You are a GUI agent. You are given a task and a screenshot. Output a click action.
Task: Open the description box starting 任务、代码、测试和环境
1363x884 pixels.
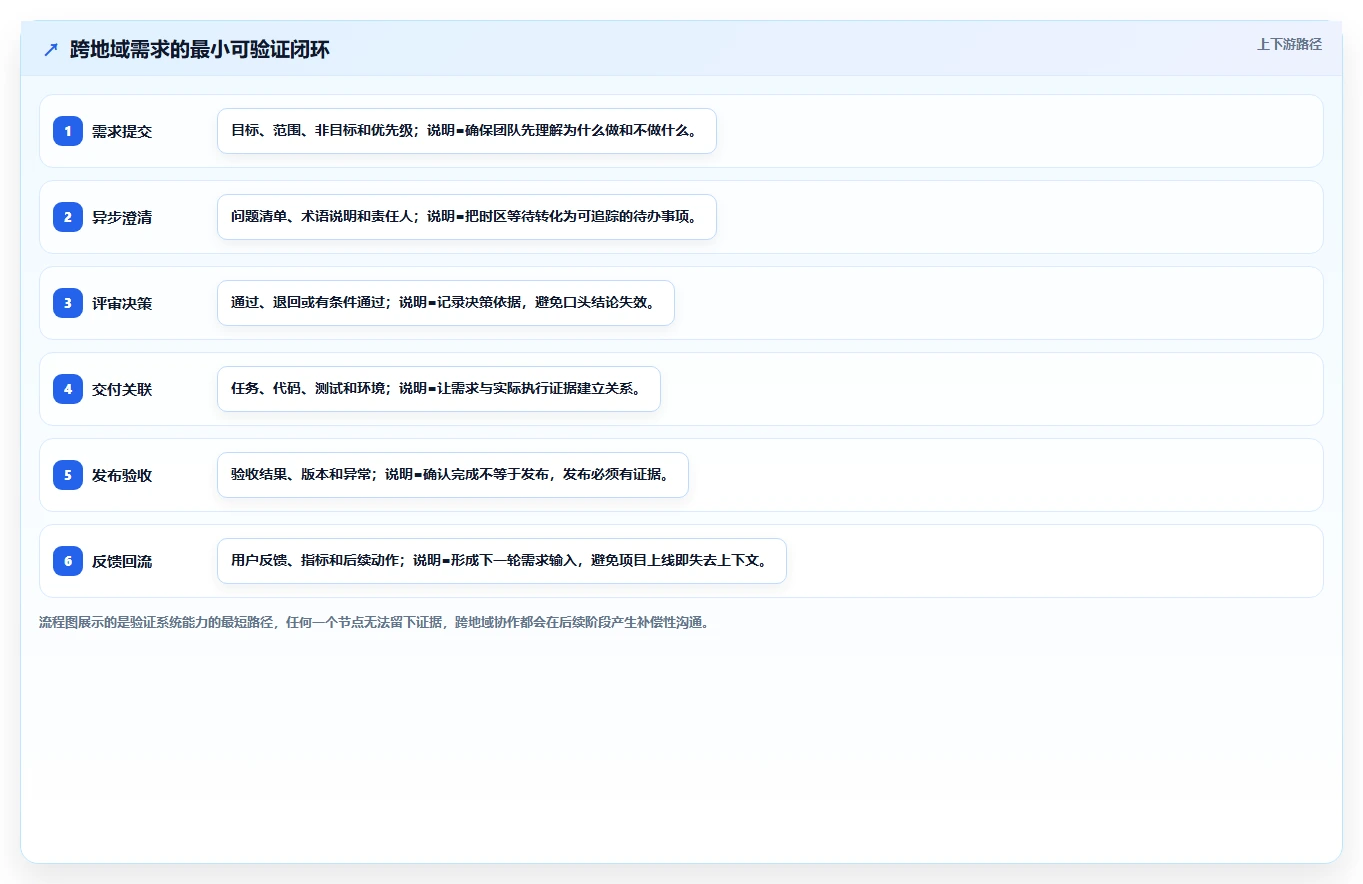coord(439,389)
